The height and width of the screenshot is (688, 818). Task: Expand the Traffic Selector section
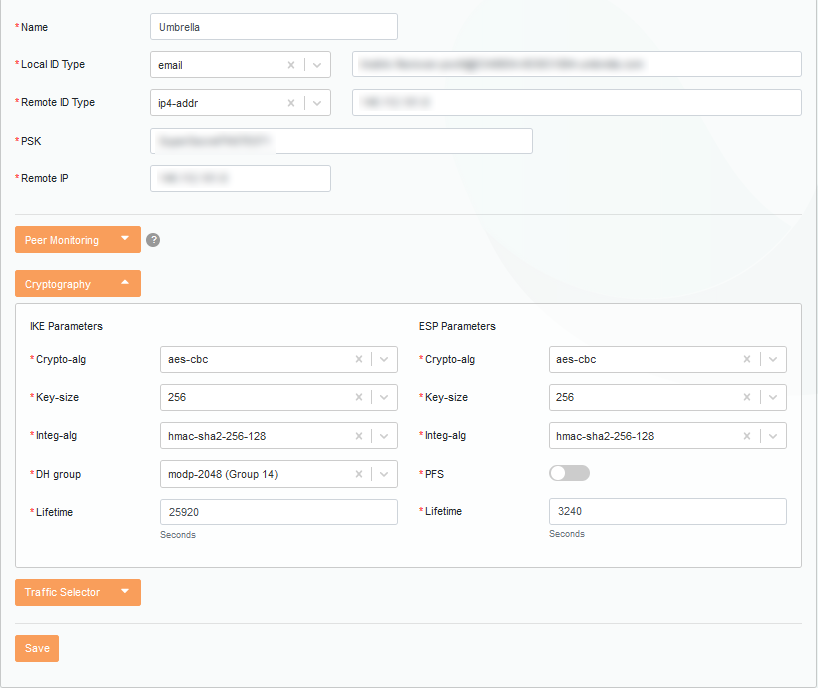pos(78,592)
